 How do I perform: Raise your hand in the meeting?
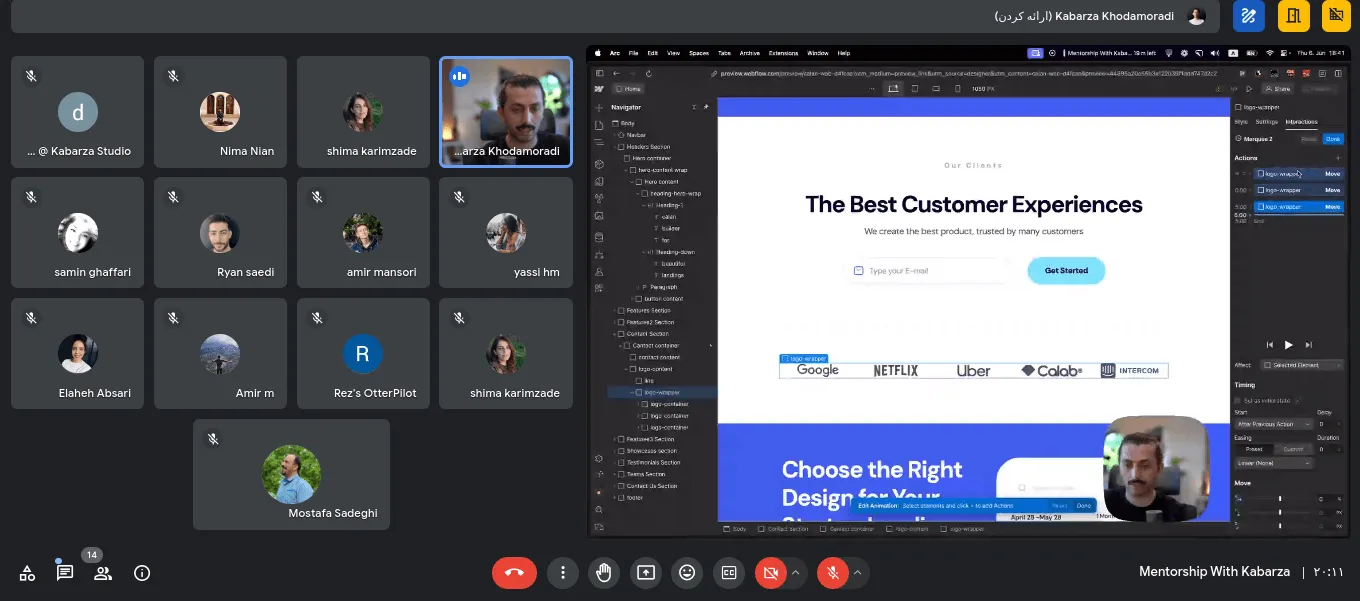pos(604,573)
